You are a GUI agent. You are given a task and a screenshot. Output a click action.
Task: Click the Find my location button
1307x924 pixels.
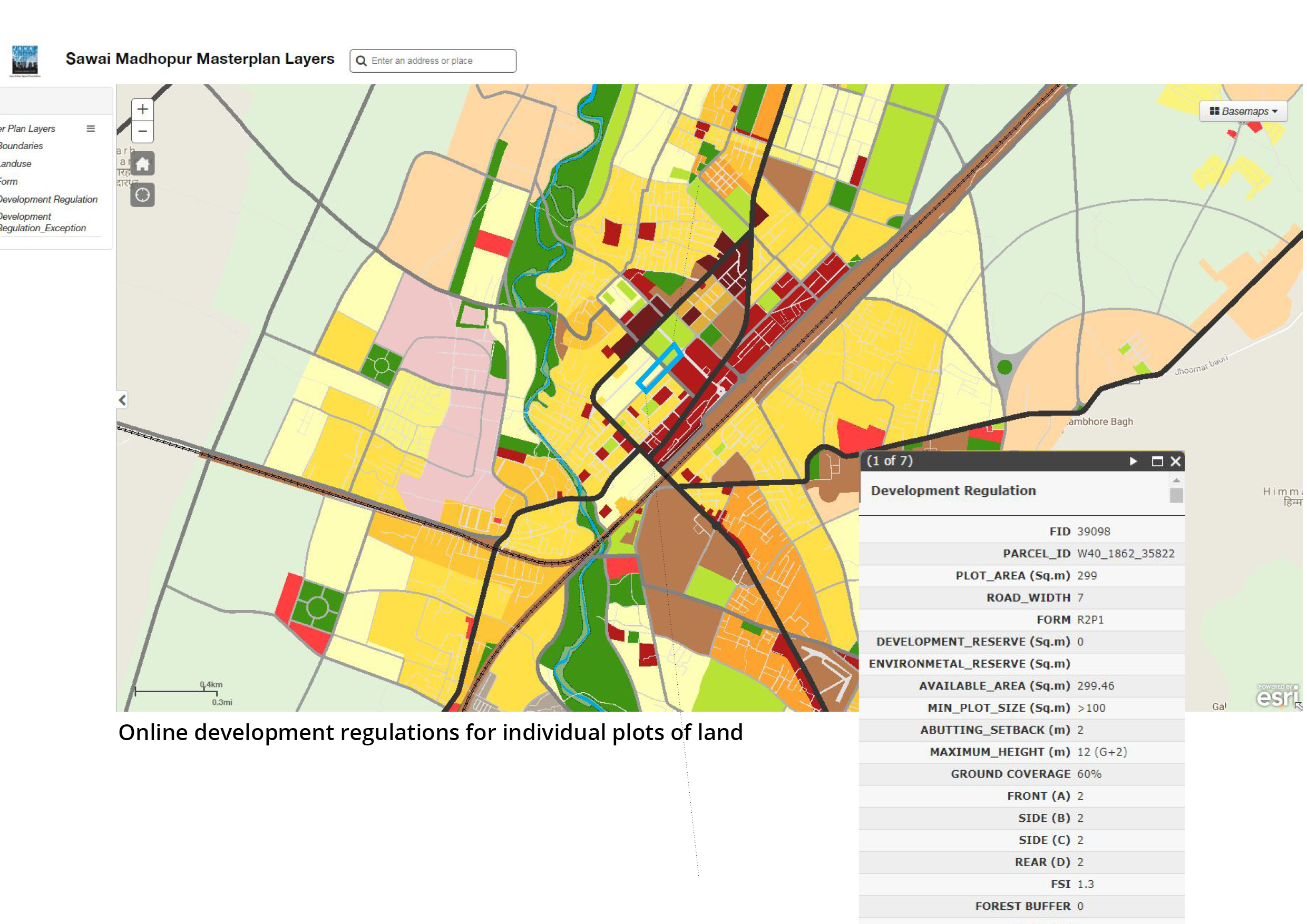tap(142, 195)
